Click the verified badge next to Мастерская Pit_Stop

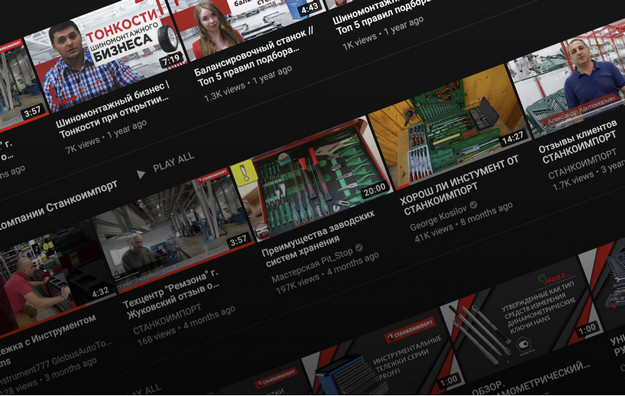(359, 248)
